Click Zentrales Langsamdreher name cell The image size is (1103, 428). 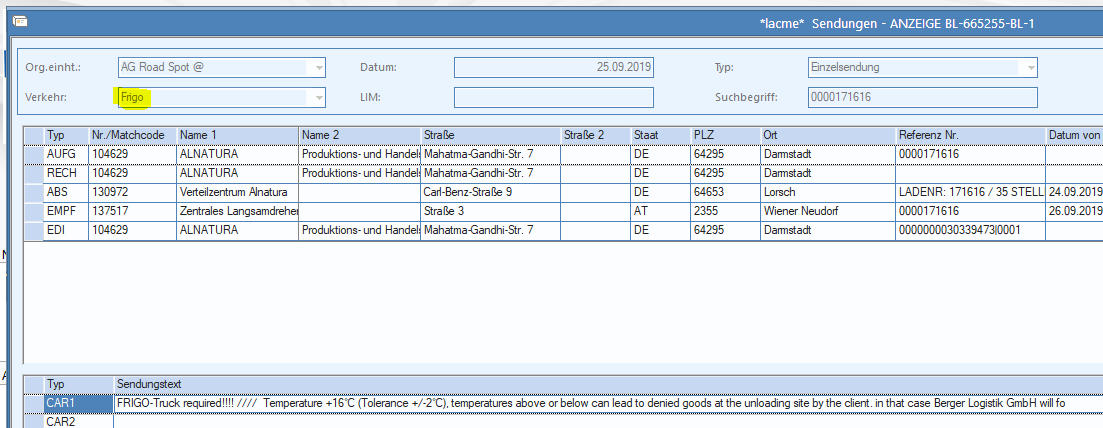point(237,211)
